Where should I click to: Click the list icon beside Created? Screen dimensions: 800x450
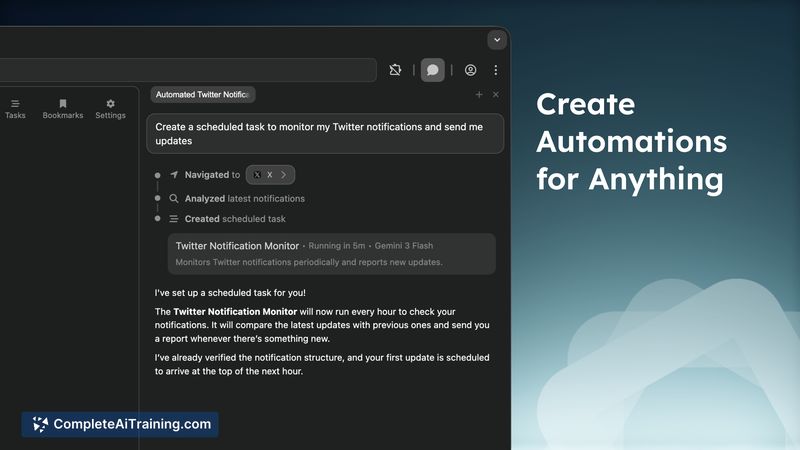173,219
